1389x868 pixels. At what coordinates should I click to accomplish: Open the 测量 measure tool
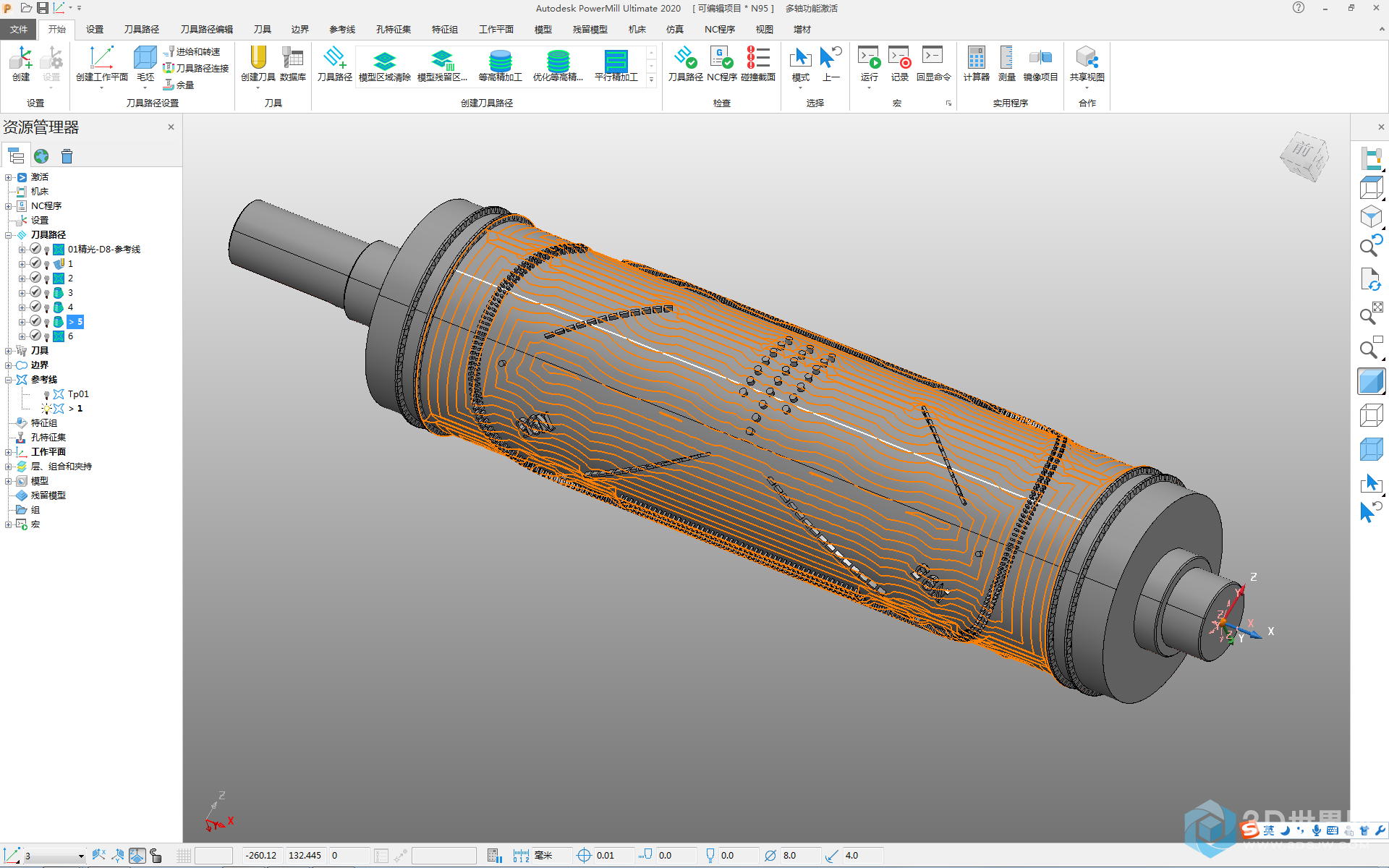point(1006,64)
